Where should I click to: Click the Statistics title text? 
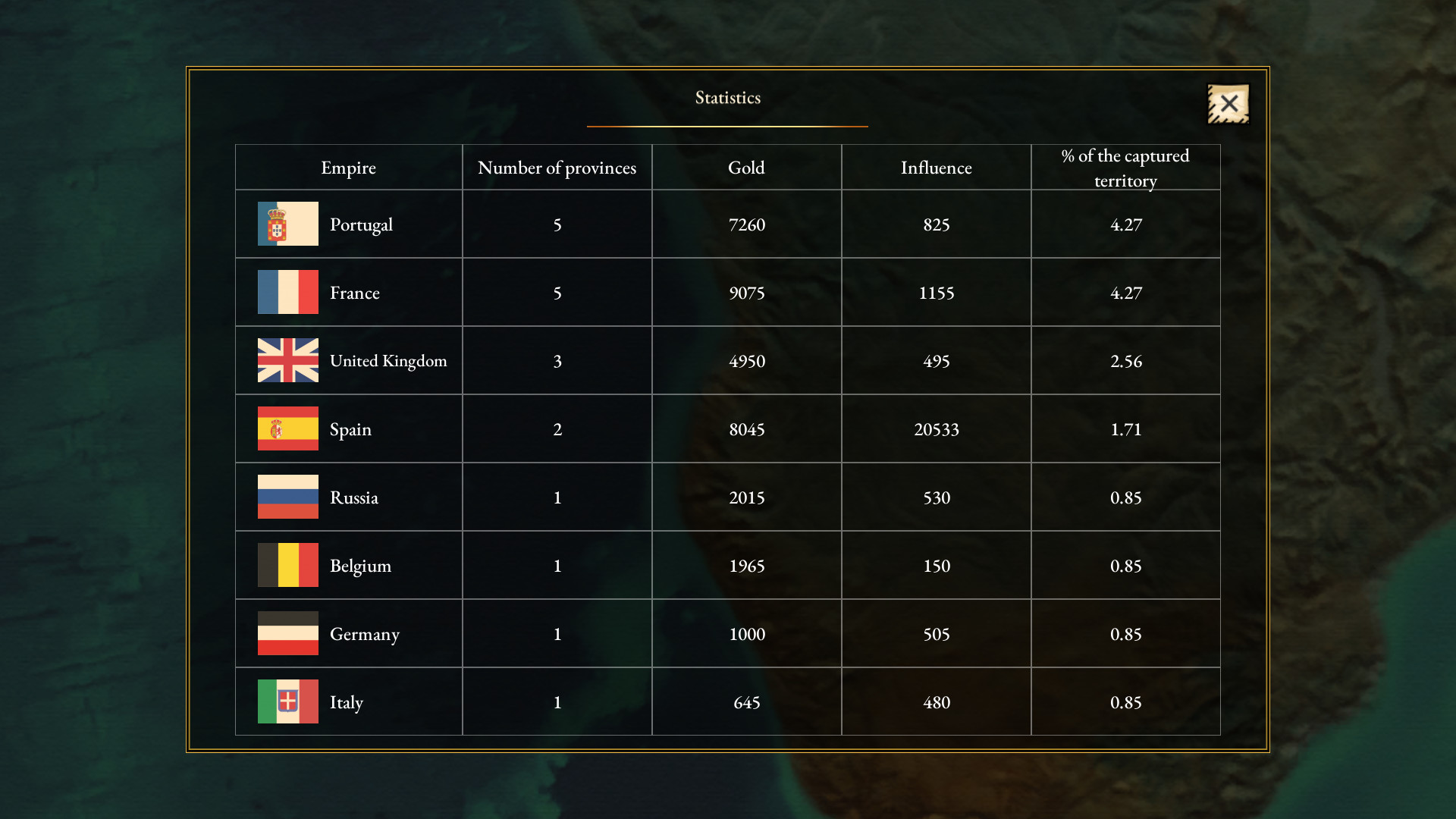tap(728, 98)
